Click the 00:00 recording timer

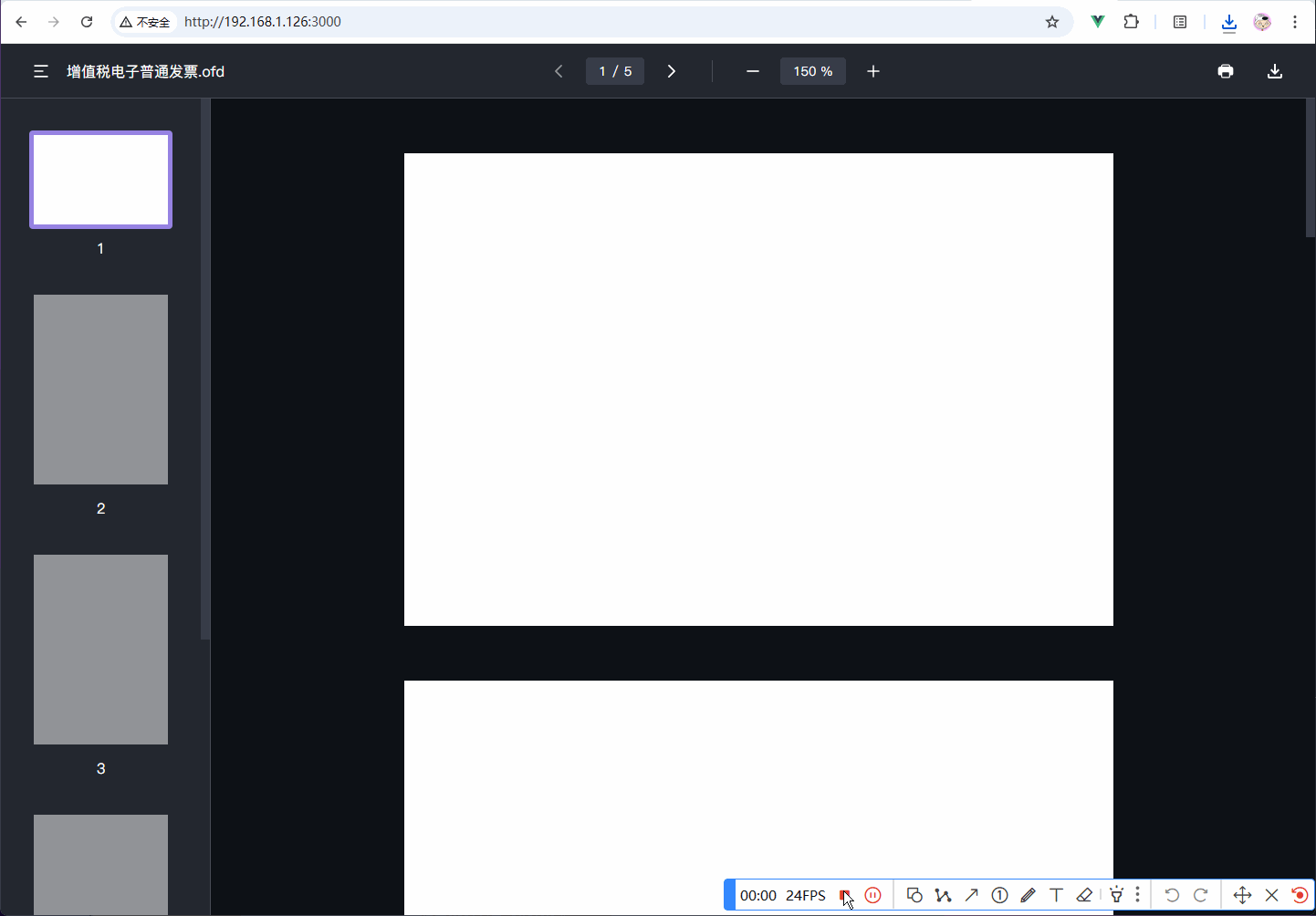pyautogui.click(x=758, y=895)
